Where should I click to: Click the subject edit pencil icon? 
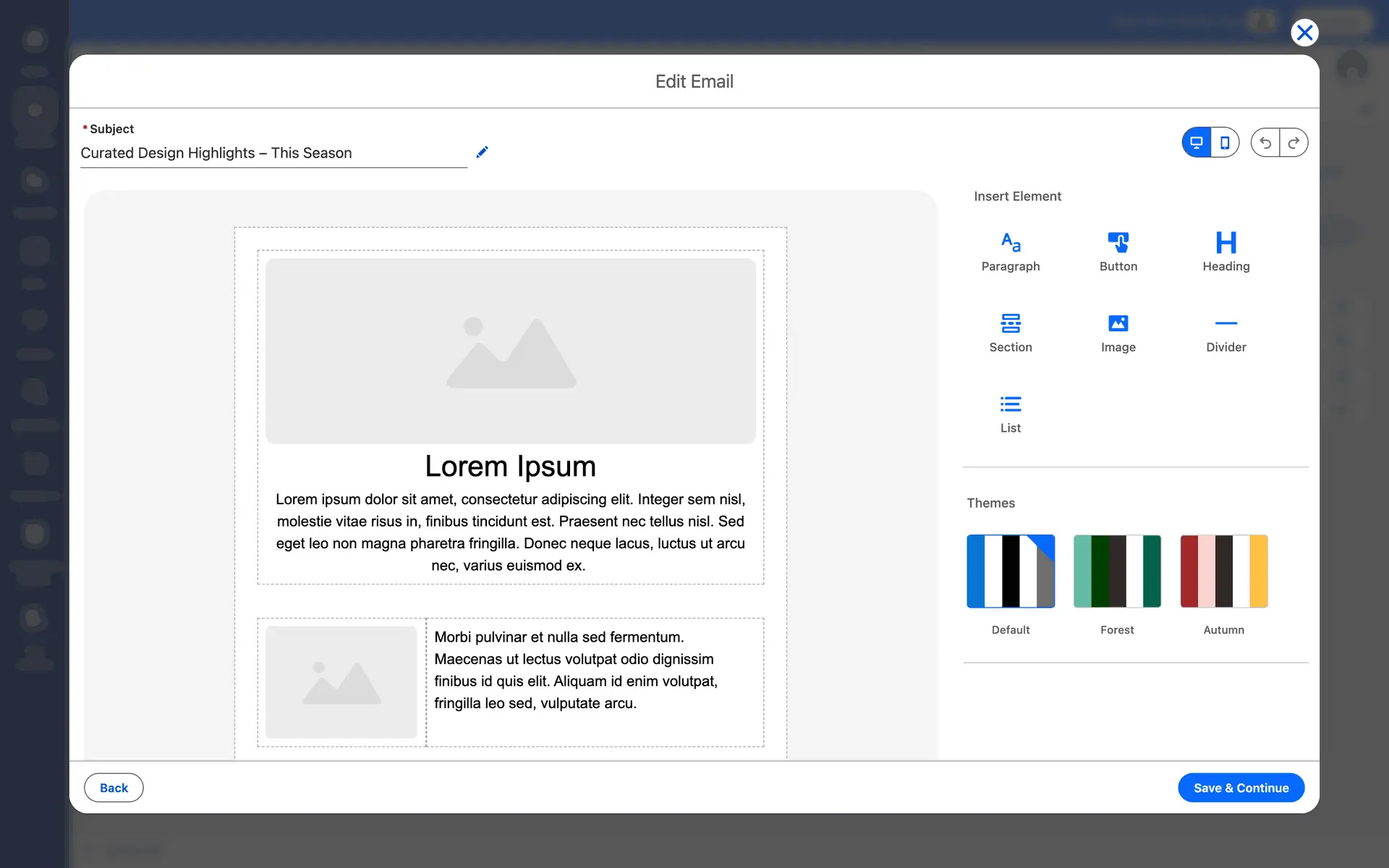point(482,152)
